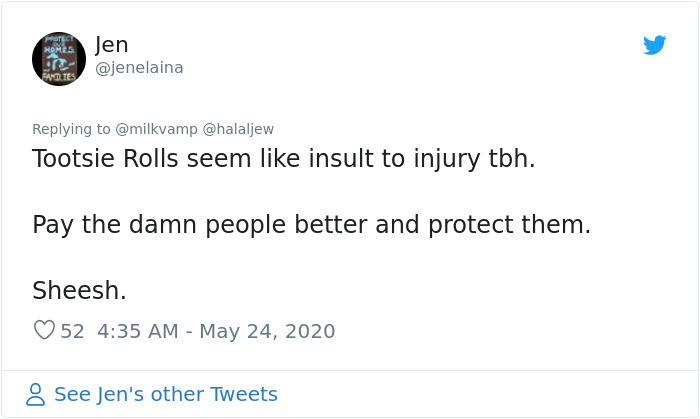Like the tweet with the heart icon
The width and height of the screenshot is (700, 419).
pyautogui.click(x=44, y=330)
